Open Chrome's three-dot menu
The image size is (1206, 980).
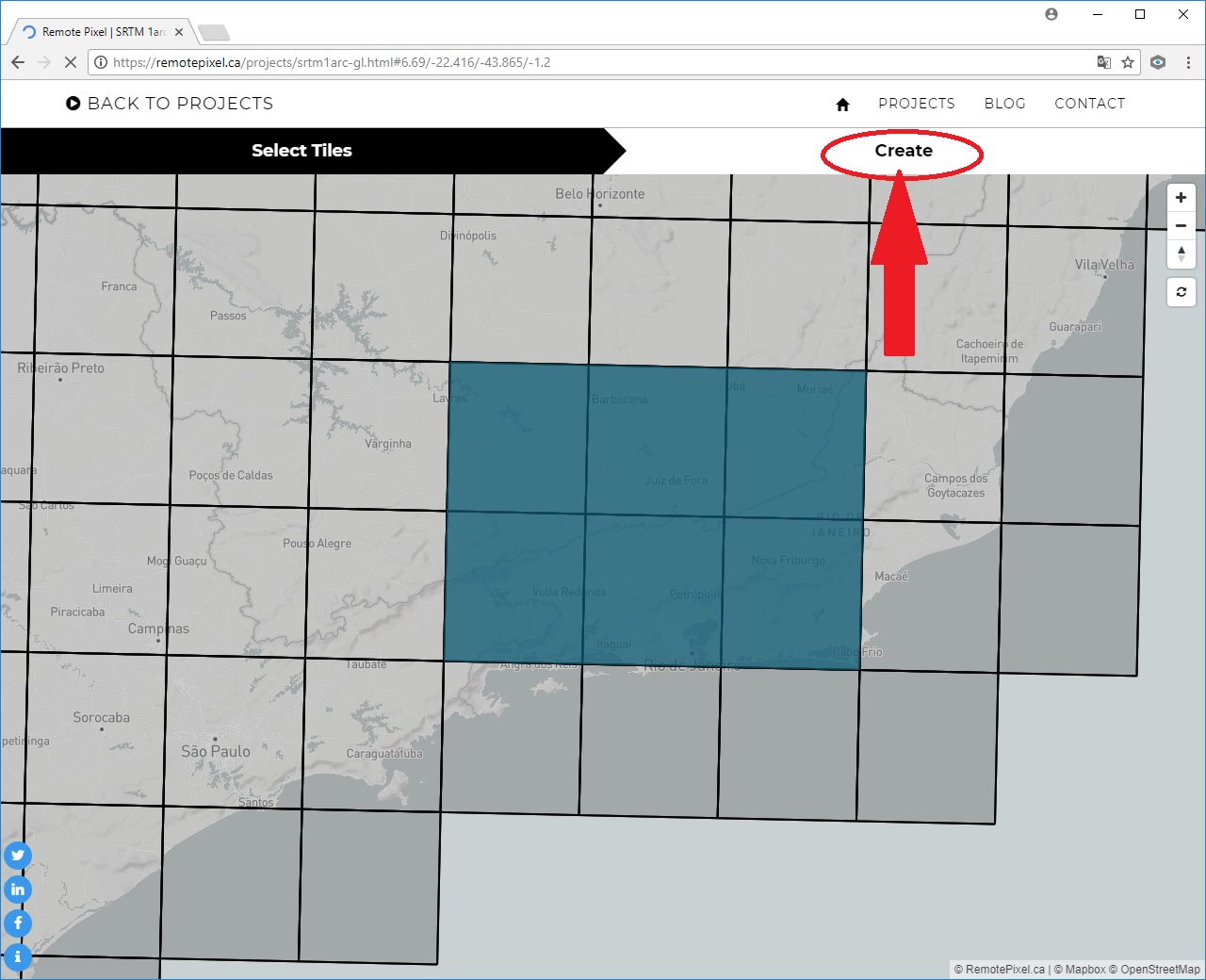point(1188,62)
